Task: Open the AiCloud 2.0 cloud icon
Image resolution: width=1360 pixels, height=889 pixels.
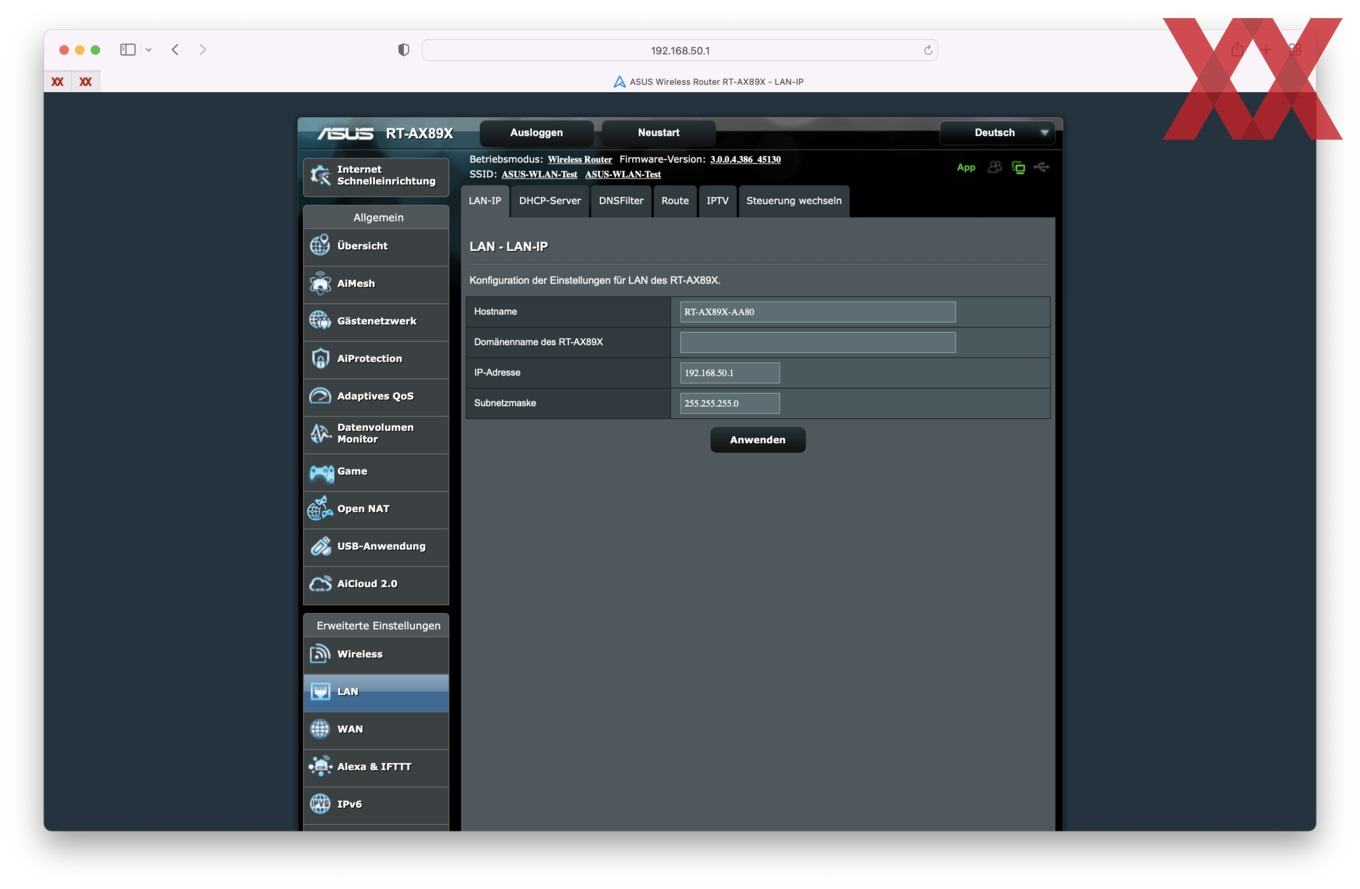Action: coord(320,583)
